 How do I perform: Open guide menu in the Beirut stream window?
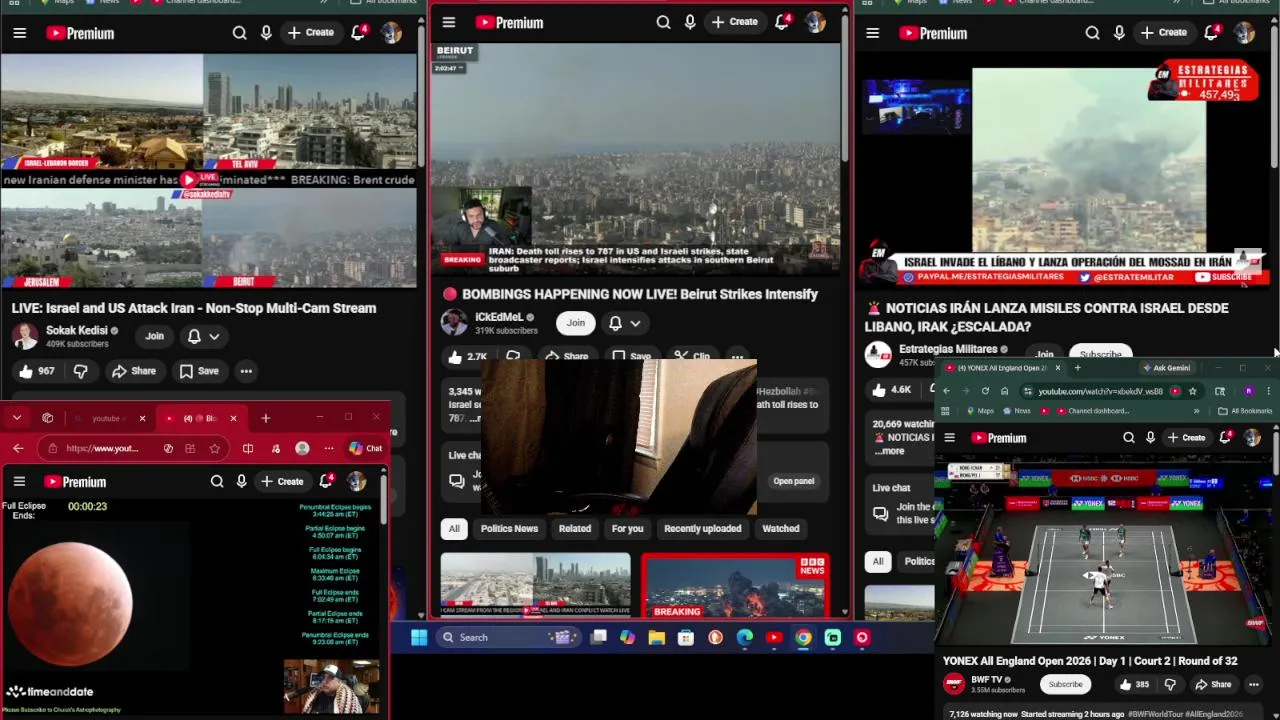tap(449, 22)
